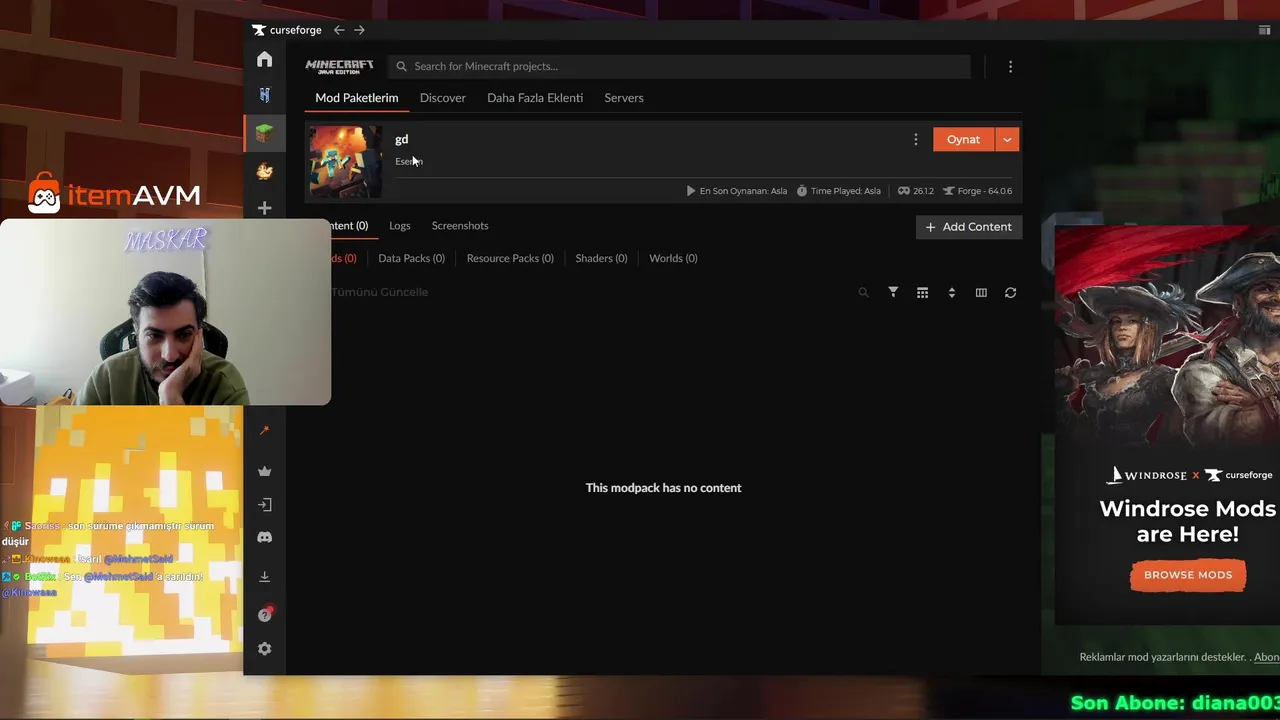Expand the Oynat dropdown arrow
Image resolution: width=1280 pixels, height=720 pixels.
[1007, 140]
